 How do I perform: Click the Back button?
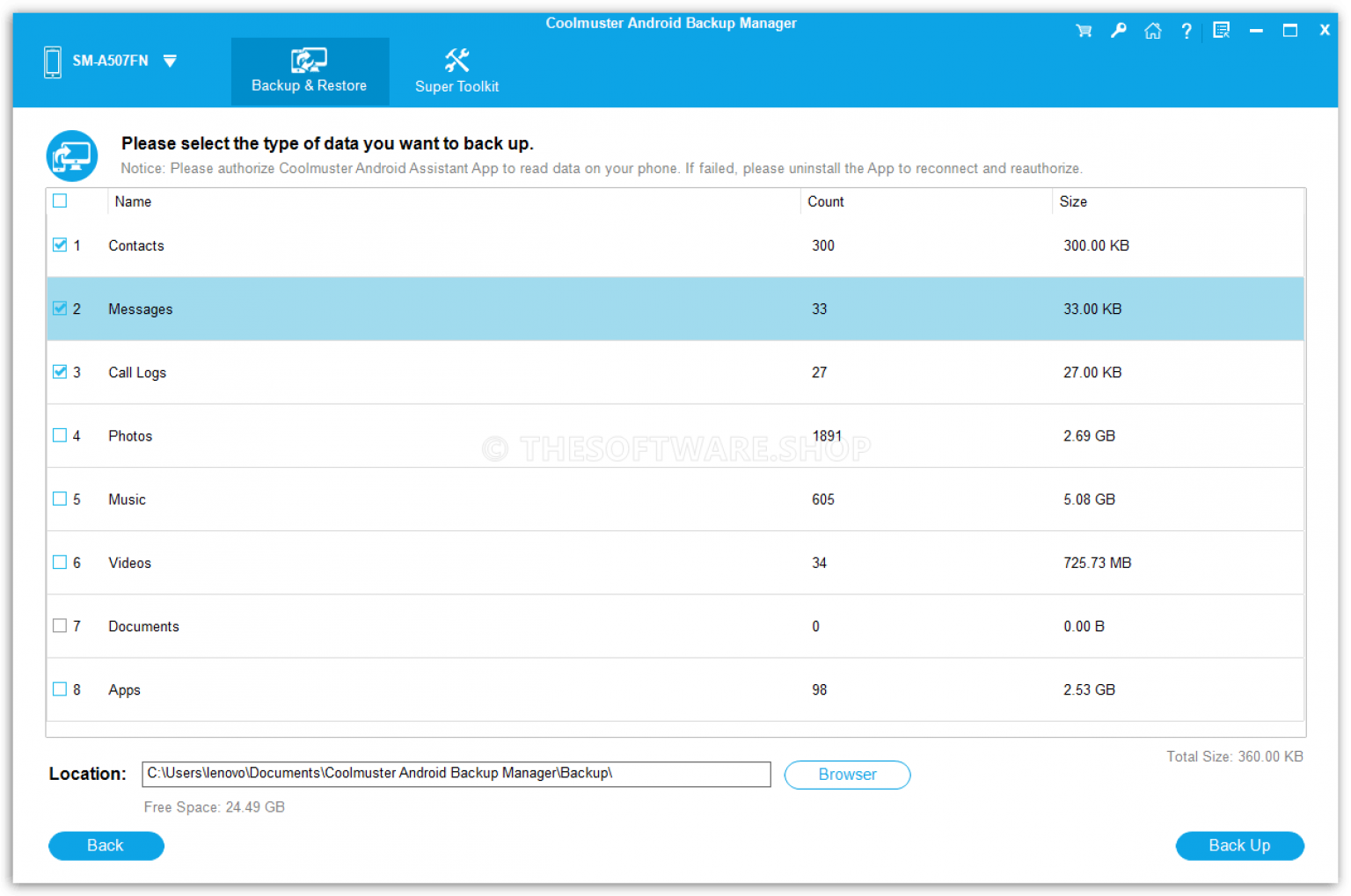(106, 845)
